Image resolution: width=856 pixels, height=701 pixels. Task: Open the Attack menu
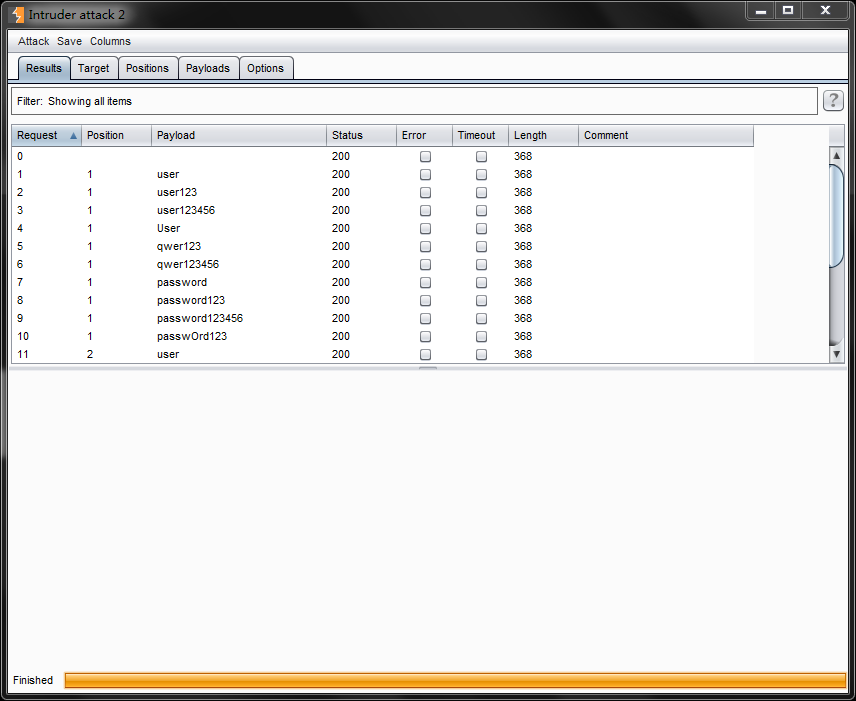[33, 41]
